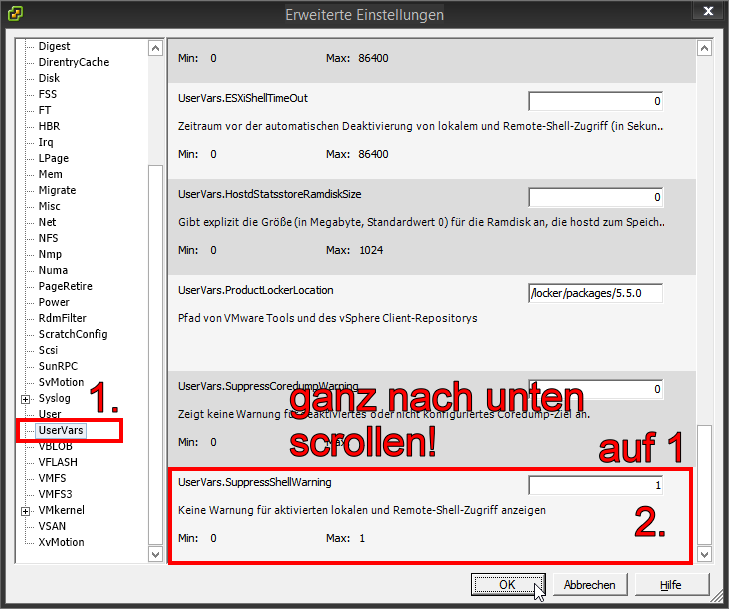729x609 pixels.
Task: Choose the VSAN category
Action: point(52,526)
